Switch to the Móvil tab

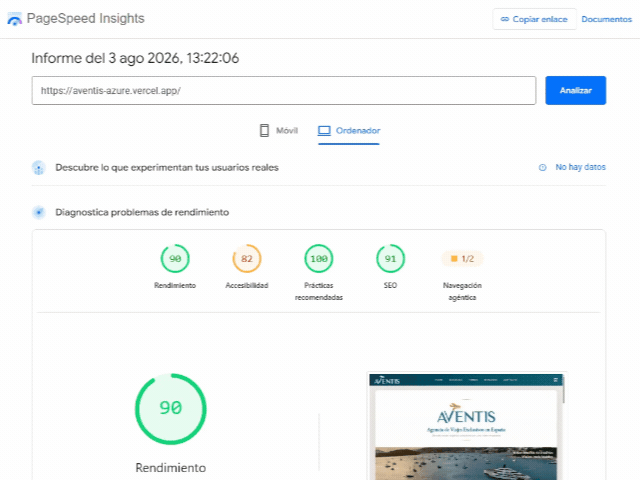[279, 131]
